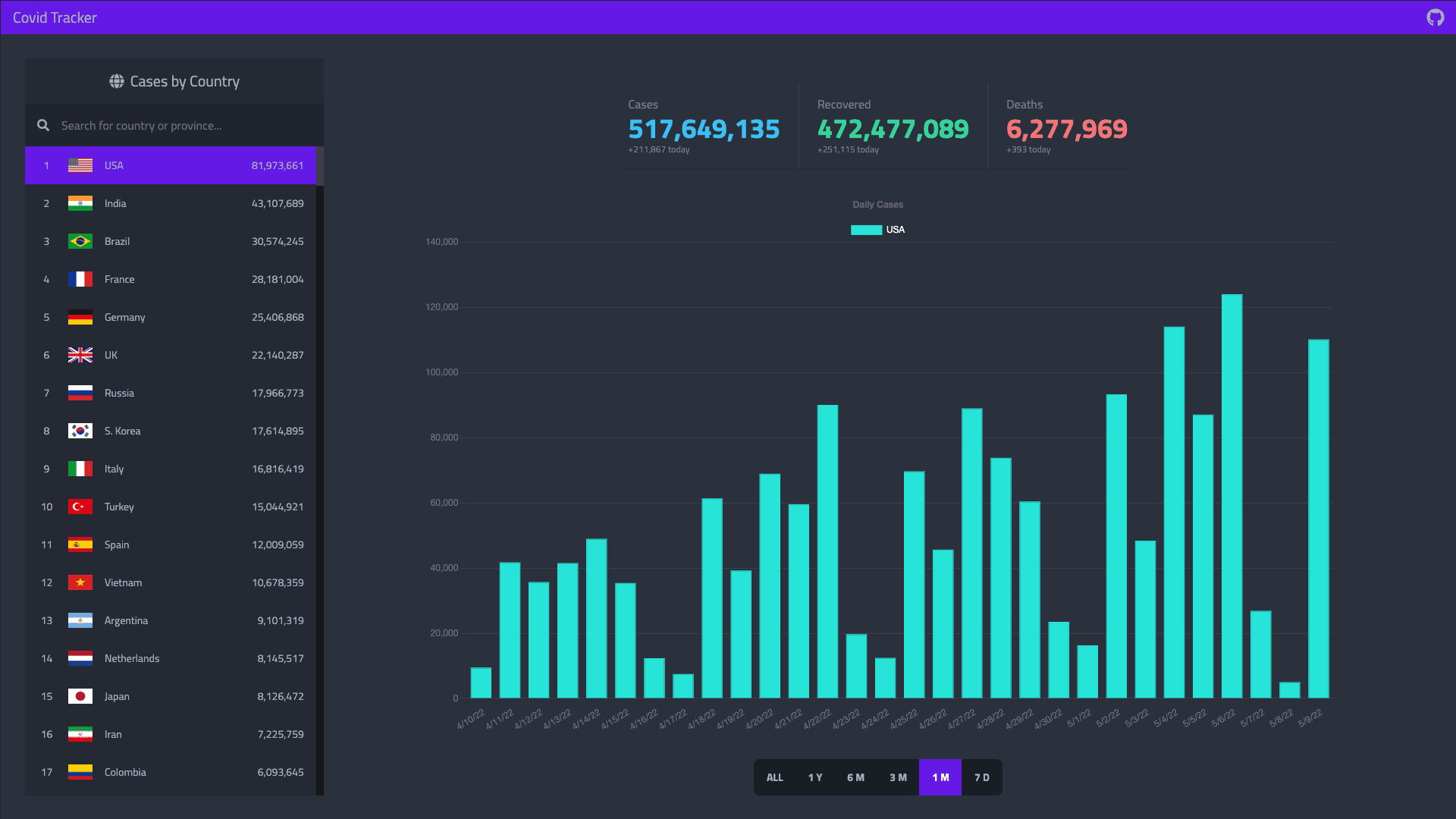The height and width of the screenshot is (819, 1456).
Task: Click the search magnifier icon
Action: [43, 125]
